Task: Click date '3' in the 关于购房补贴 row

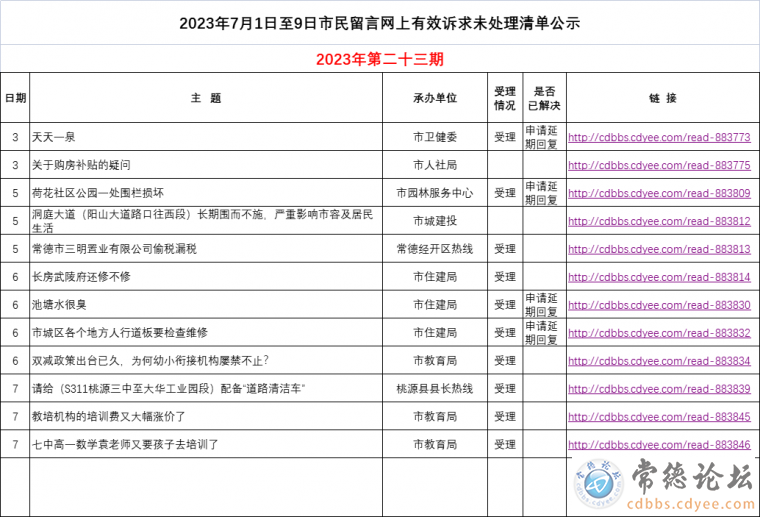Action: pyautogui.click(x=15, y=165)
